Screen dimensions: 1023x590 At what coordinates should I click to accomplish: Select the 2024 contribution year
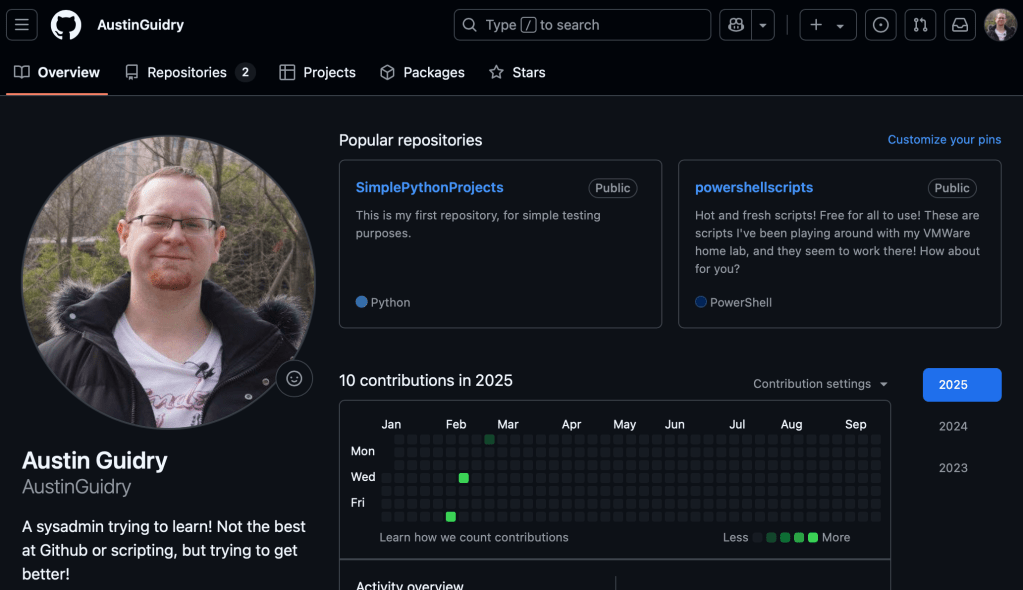[x=953, y=426]
